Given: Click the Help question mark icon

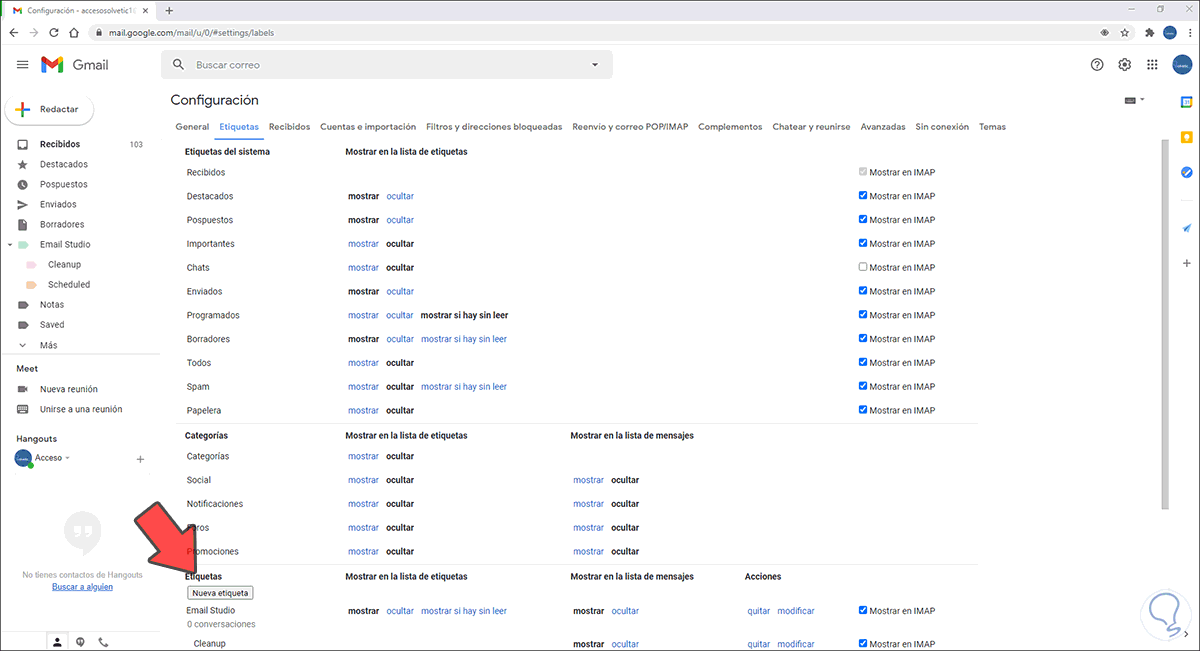Looking at the screenshot, I should (1097, 65).
